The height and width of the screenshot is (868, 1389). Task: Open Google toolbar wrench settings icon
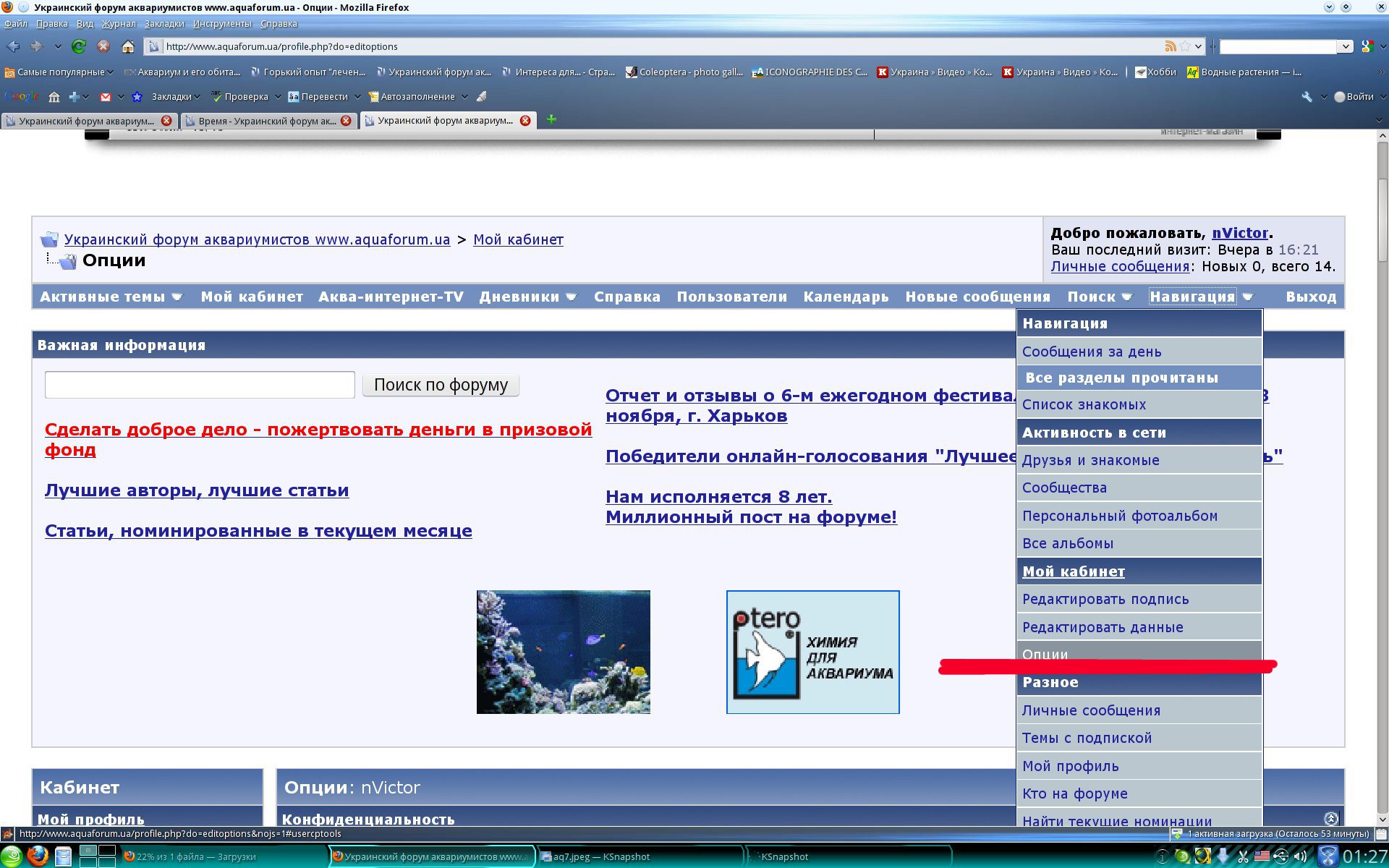(x=1307, y=96)
